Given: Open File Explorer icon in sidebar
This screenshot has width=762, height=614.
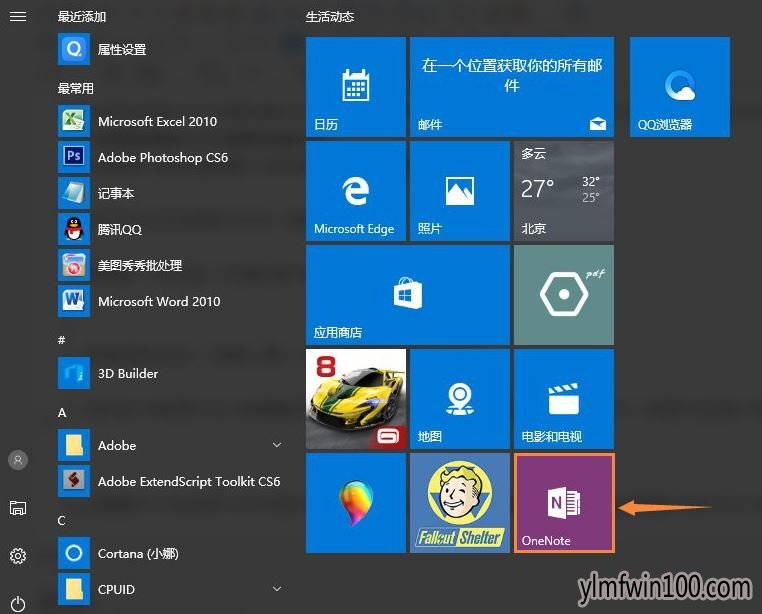Looking at the screenshot, I should (18, 508).
